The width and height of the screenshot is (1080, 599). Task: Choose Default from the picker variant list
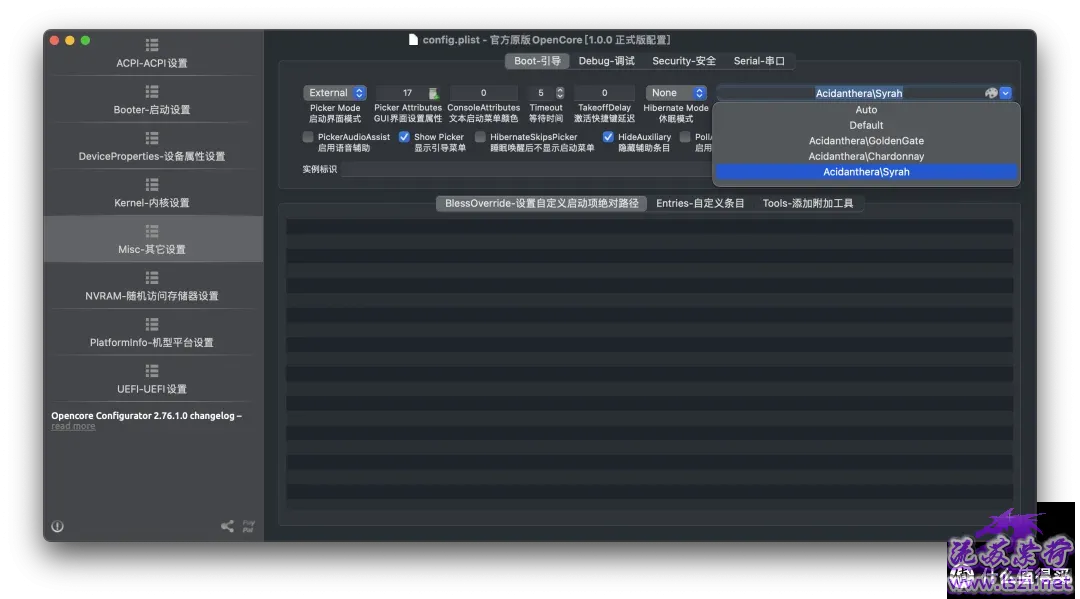coord(866,125)
